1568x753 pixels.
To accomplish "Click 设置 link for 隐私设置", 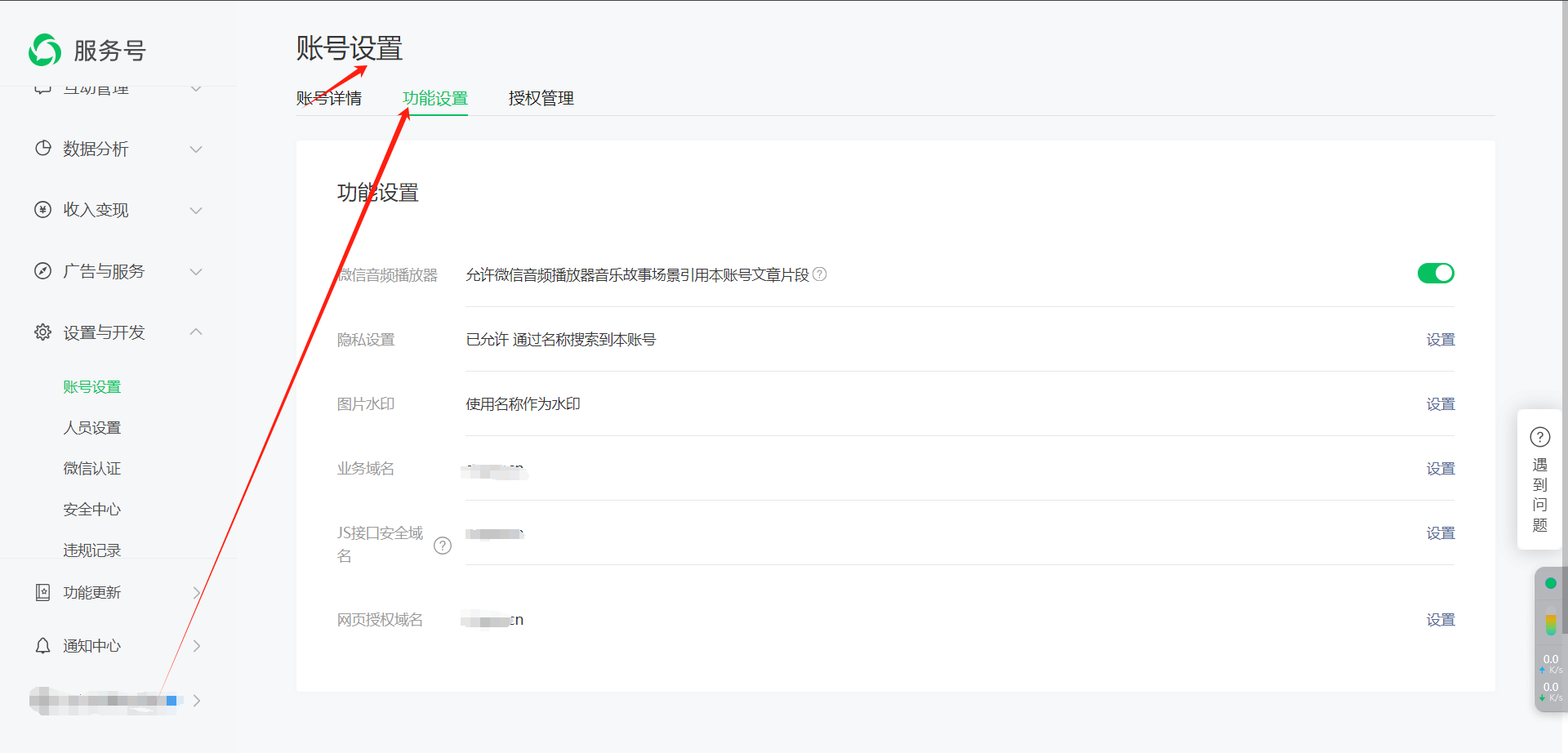I will click(x=1440, y=340).
